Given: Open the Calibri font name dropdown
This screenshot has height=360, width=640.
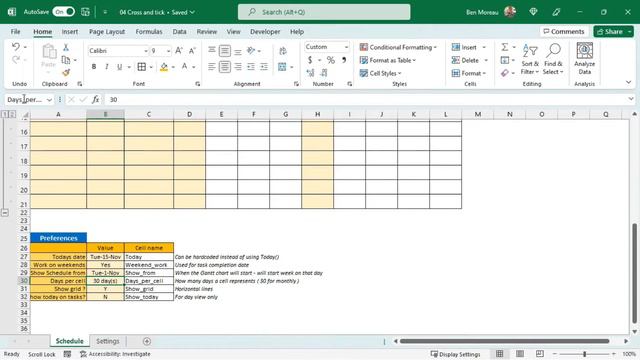Looking at the screenshot, I should [146, 51].
